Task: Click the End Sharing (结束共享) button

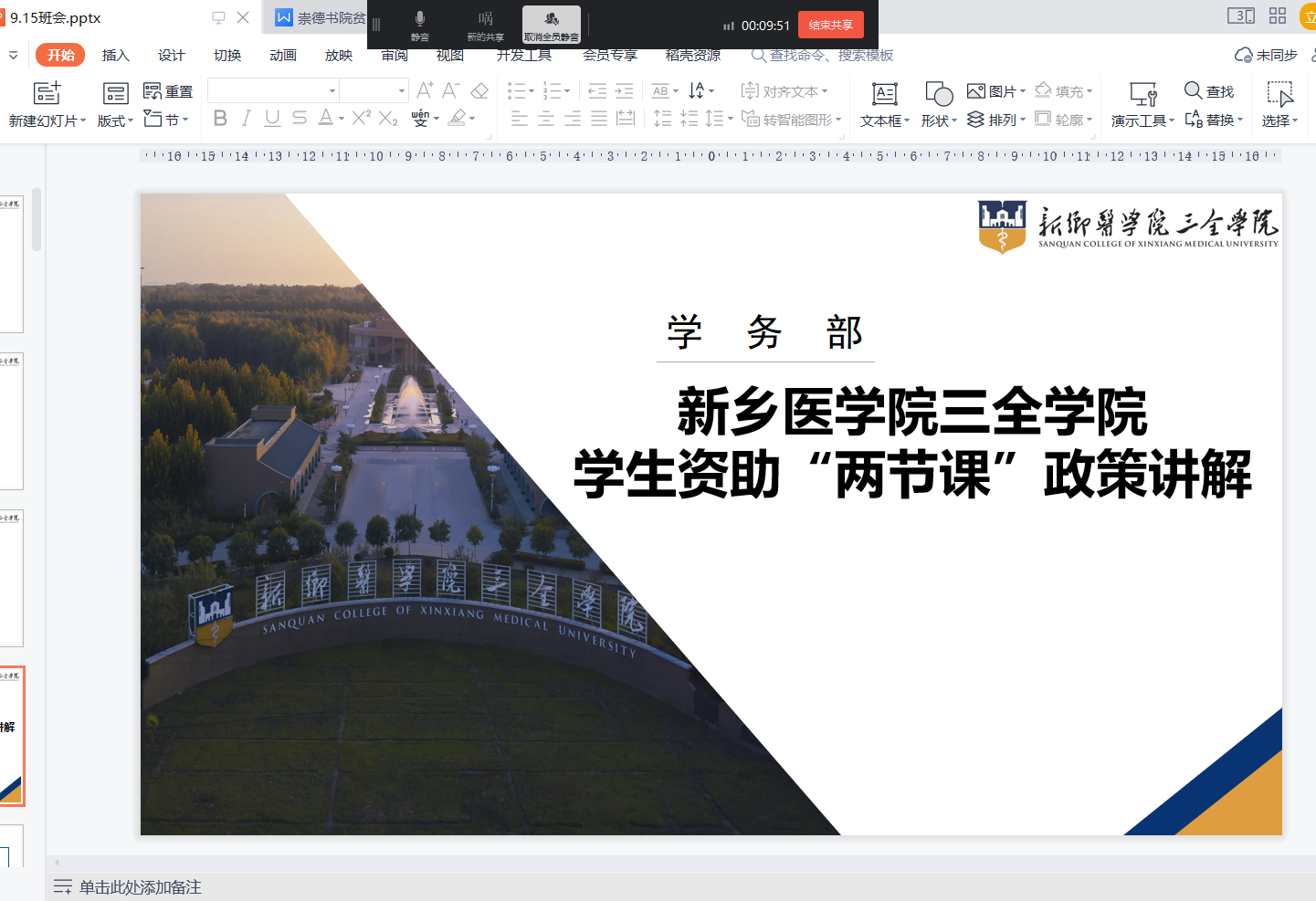Action: 830,25
